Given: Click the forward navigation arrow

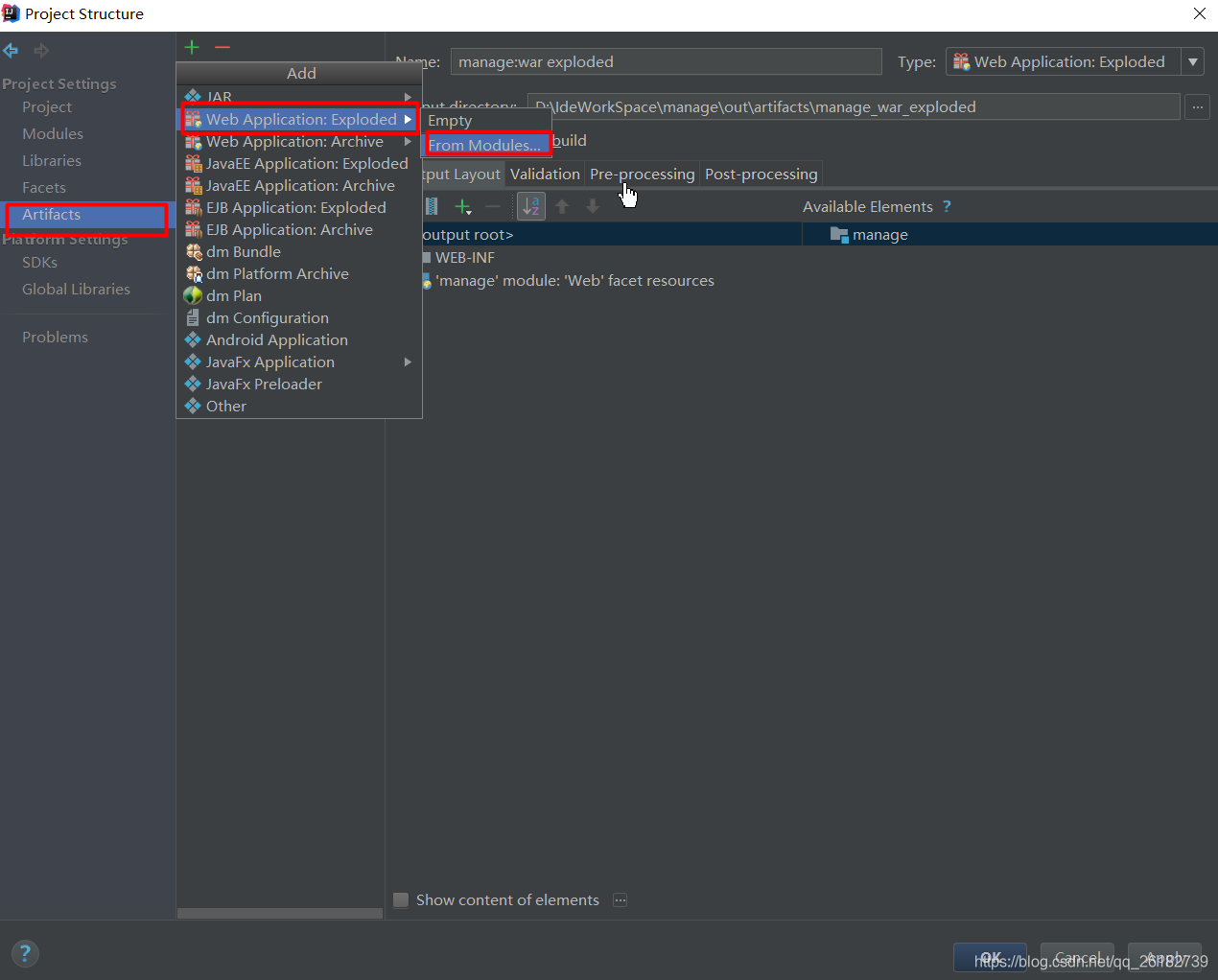Looking at the screenshot, I should 41,51.
